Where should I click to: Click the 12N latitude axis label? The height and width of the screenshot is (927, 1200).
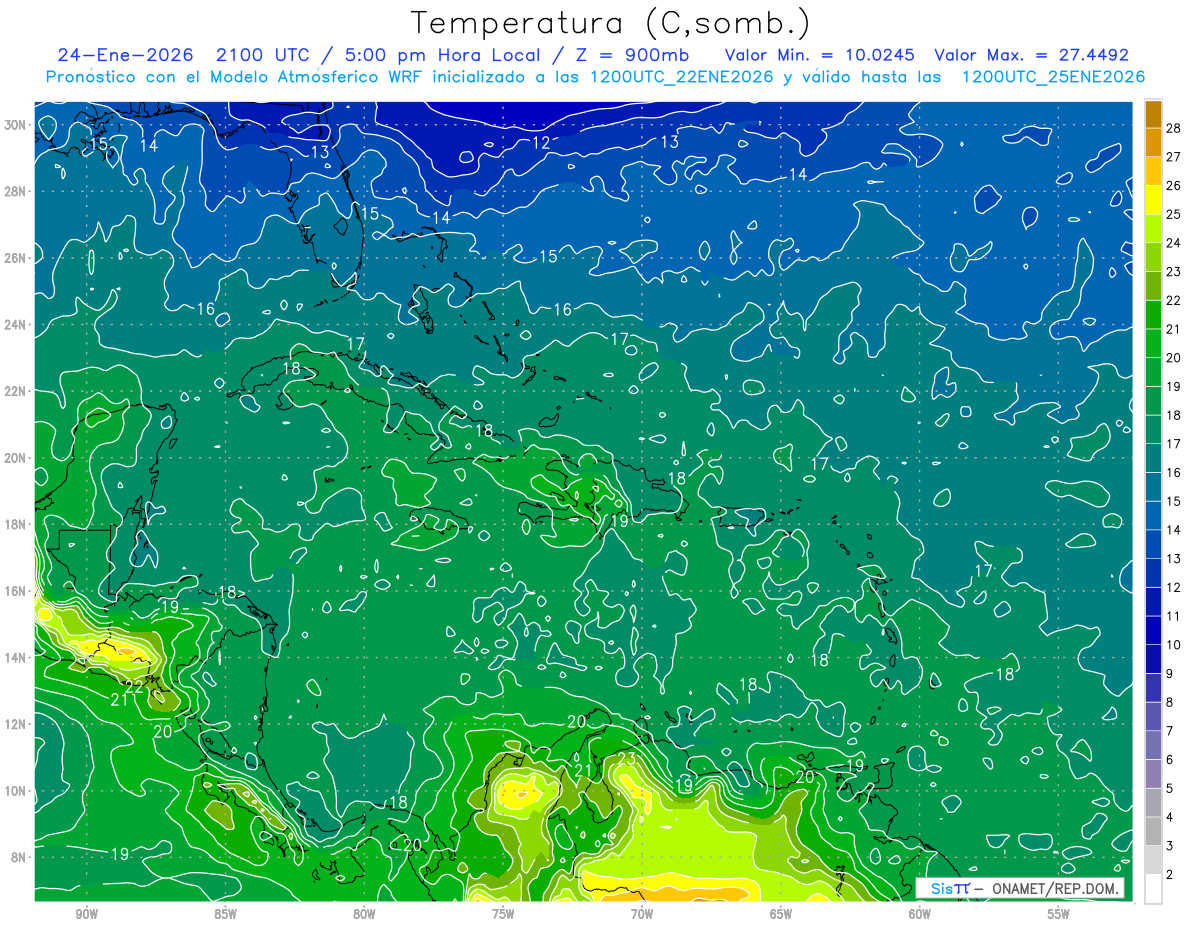coord(17,723)
